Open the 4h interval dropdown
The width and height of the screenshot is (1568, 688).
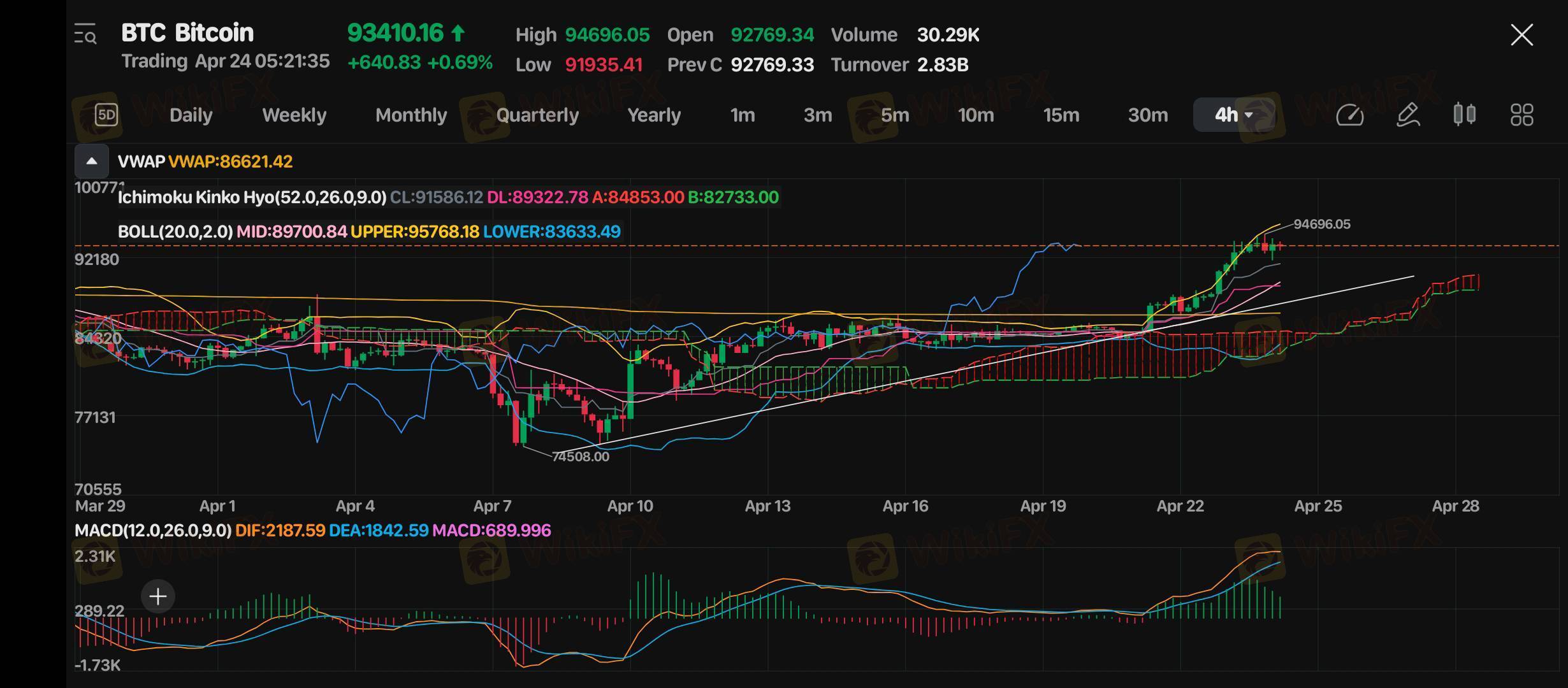pos(1234,115)
